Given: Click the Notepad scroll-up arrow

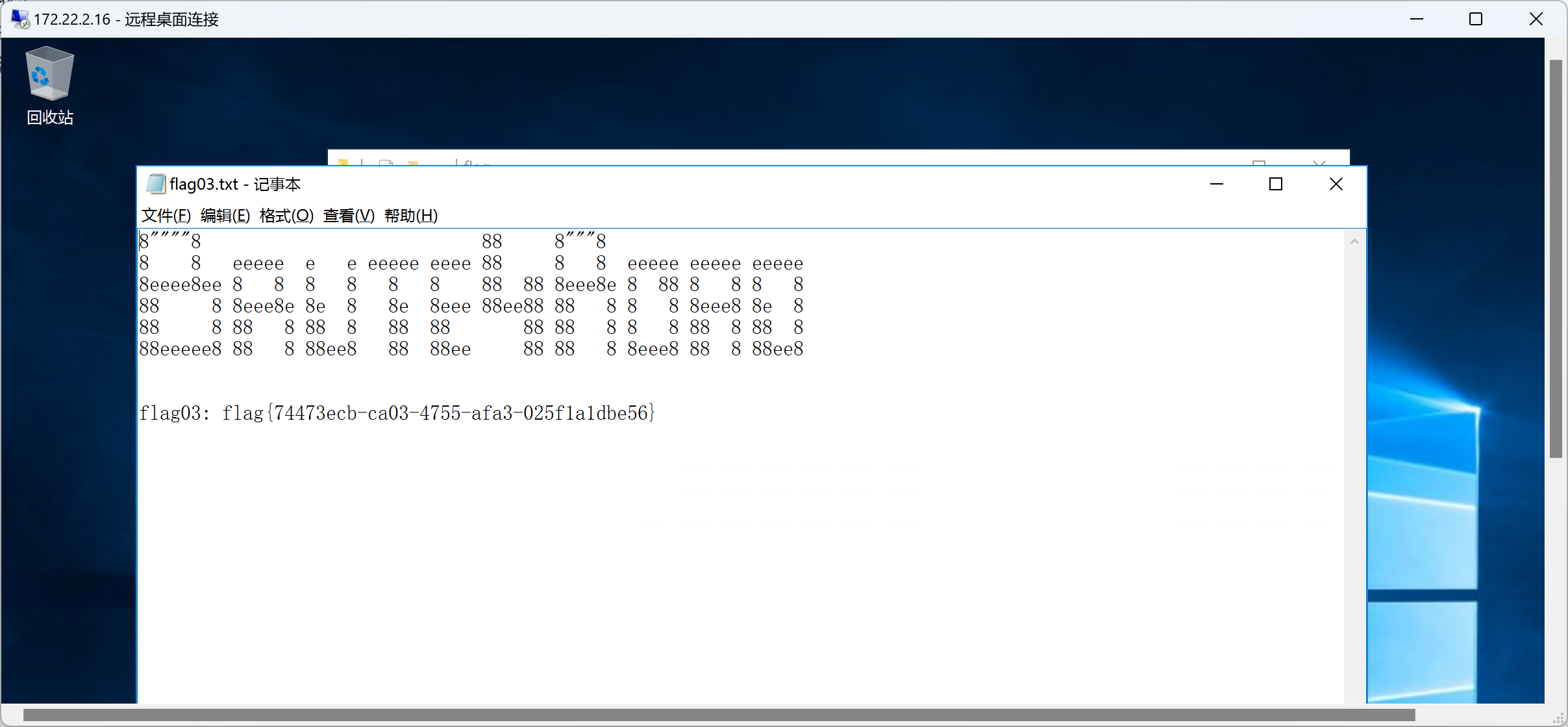Looking at the screenshot, I should 1354,242.
